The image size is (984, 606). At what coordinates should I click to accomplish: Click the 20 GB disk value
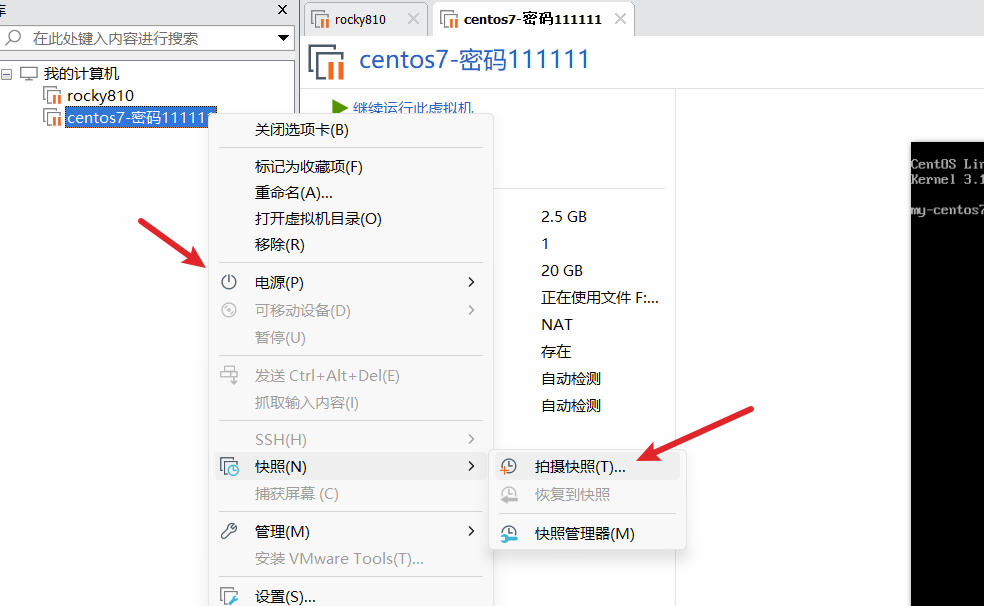pyautogui.click(x=562, y=270)
